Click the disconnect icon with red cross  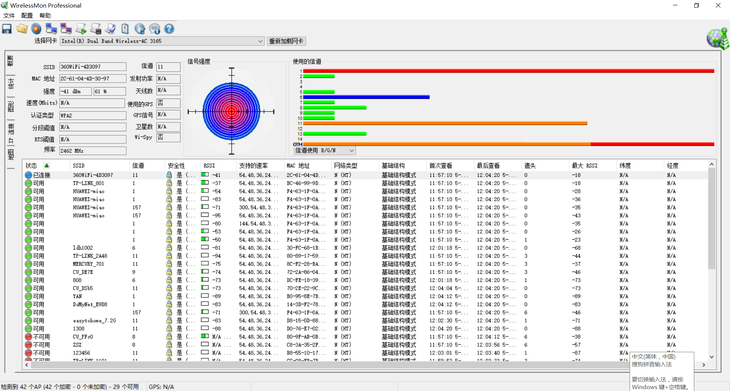66,29
